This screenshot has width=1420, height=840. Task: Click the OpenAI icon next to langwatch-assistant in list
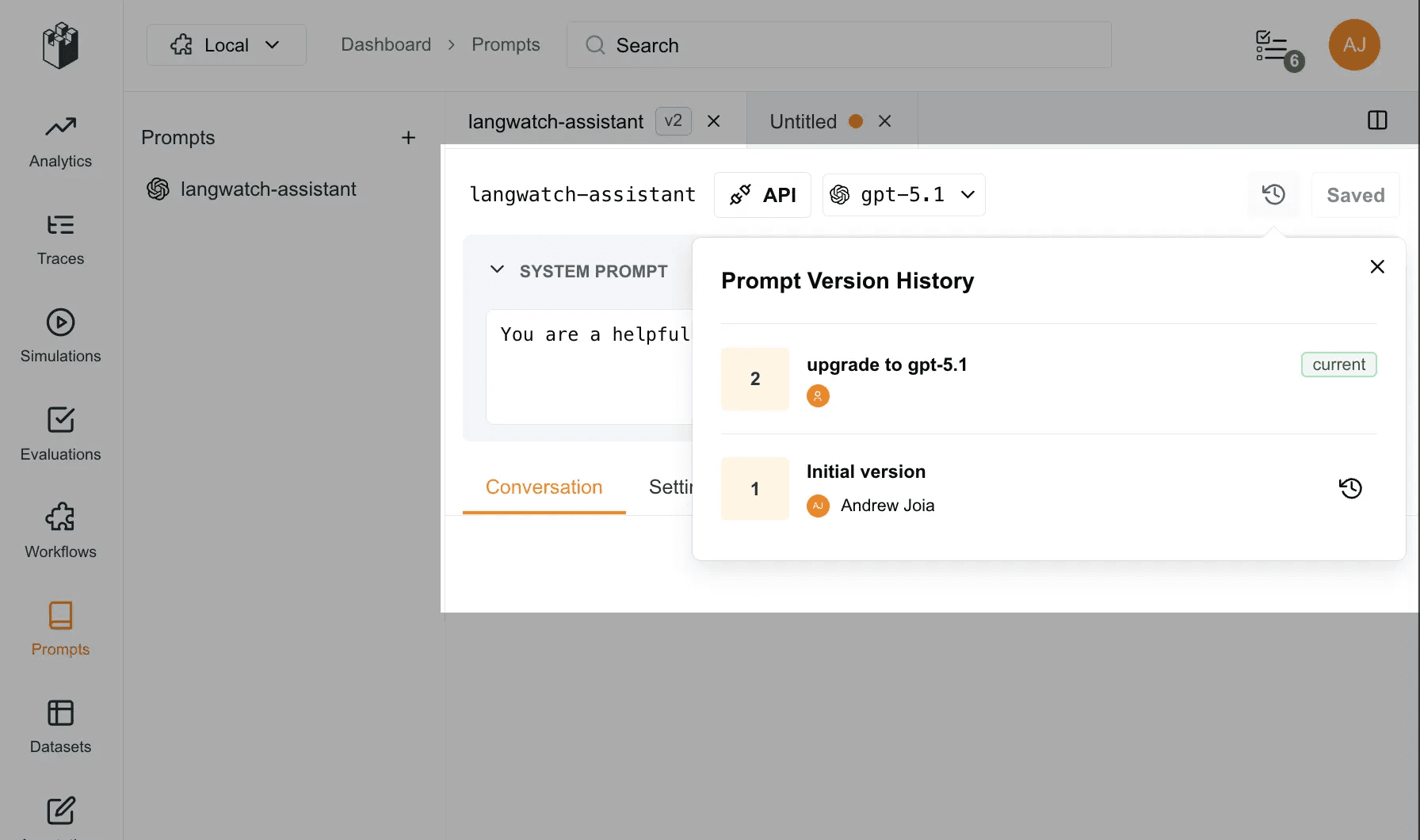(158, 189)
